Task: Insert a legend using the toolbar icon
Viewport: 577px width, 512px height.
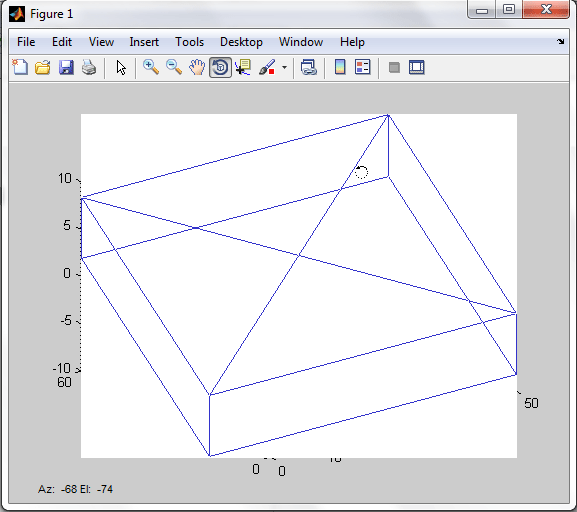Action: point(362,67)
